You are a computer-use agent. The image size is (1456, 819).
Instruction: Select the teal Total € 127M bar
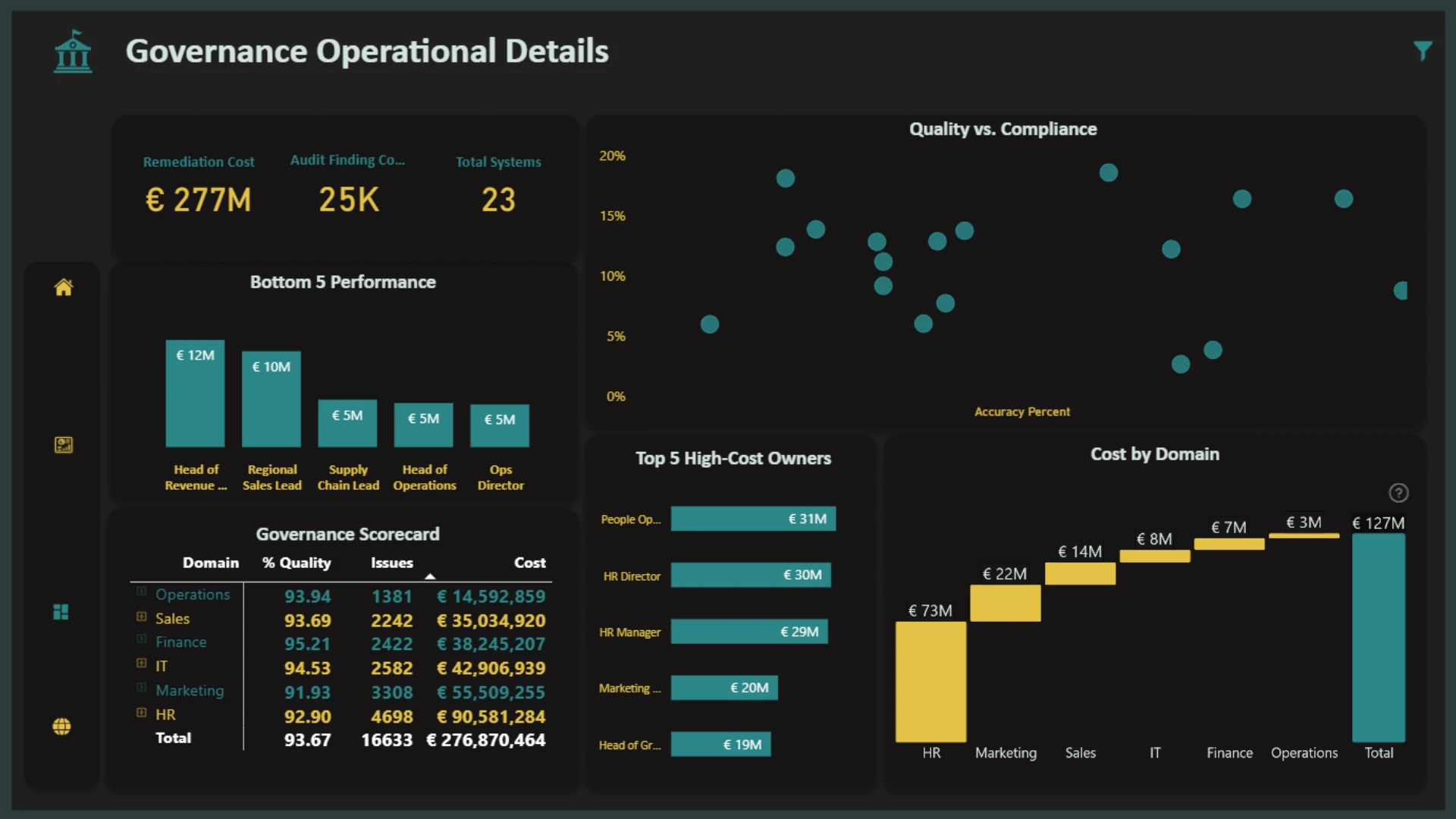point(1379,638)
